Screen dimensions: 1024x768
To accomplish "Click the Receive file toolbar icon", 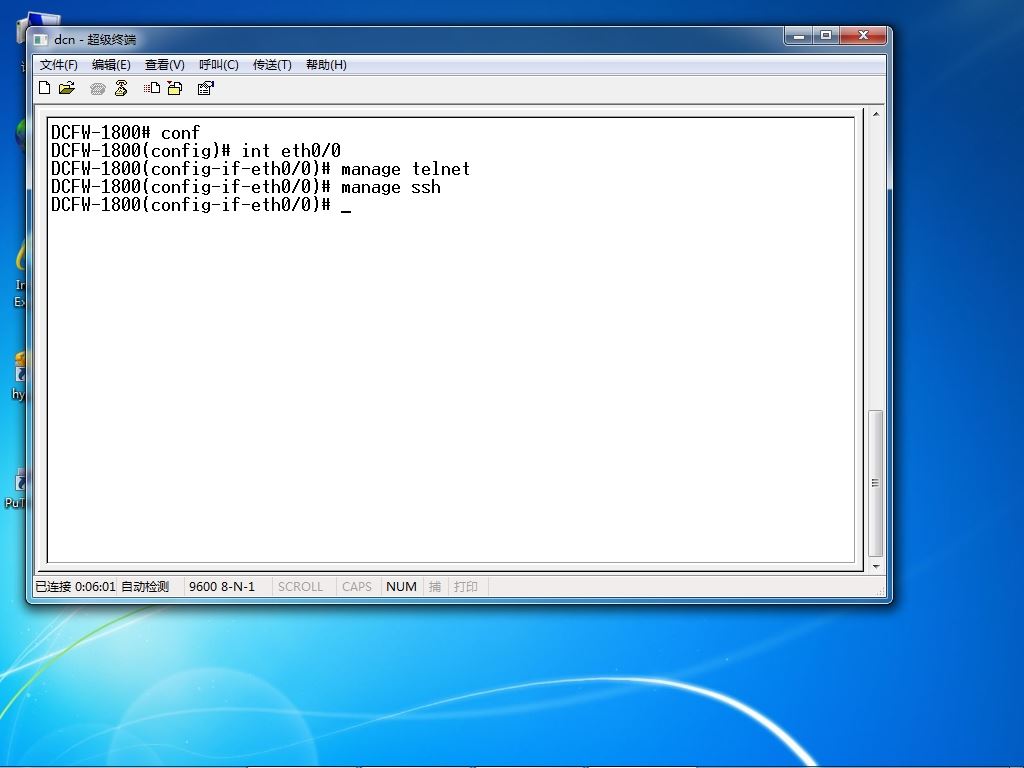I will click(x=174, y=88).
